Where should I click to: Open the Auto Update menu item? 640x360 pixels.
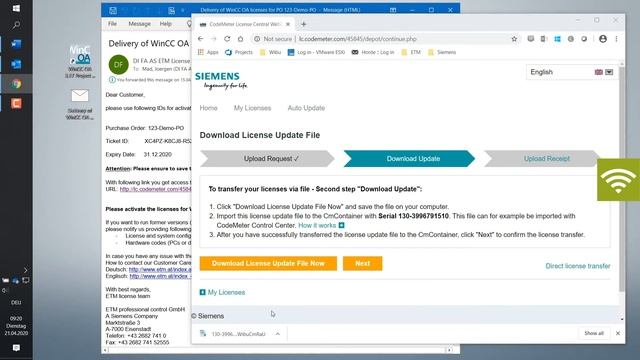pyautogui.click(x=306, y=108)
